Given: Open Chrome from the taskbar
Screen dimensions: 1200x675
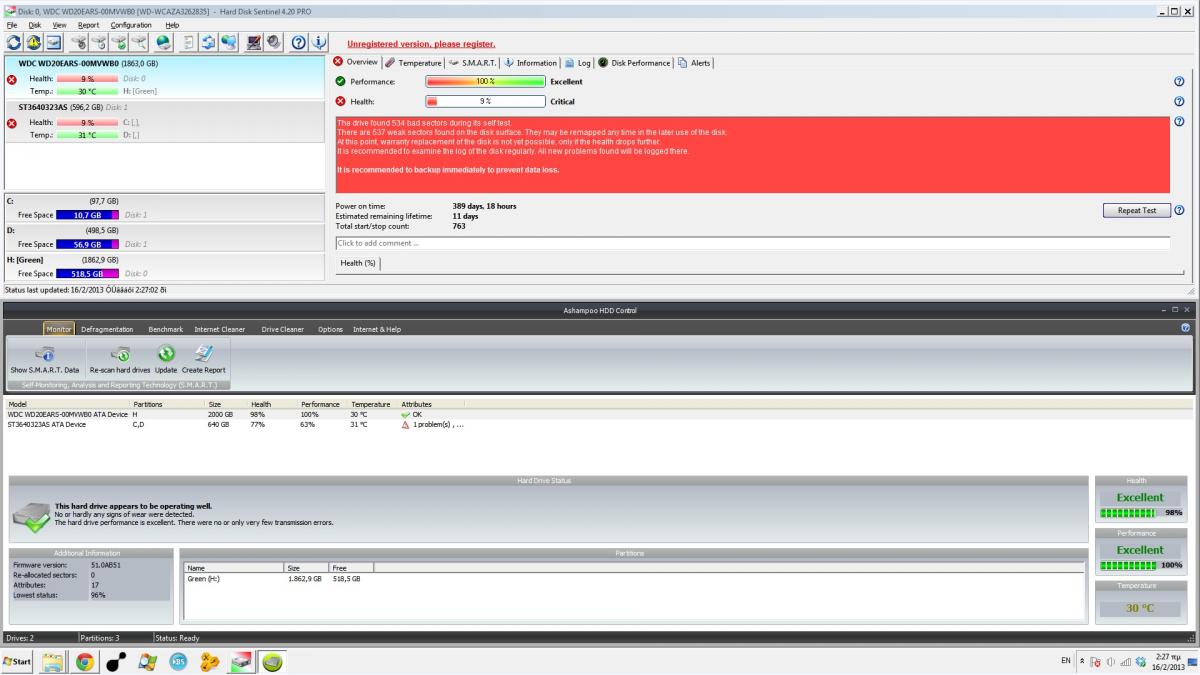Looking at the screenshot, I should pos(85,662).
